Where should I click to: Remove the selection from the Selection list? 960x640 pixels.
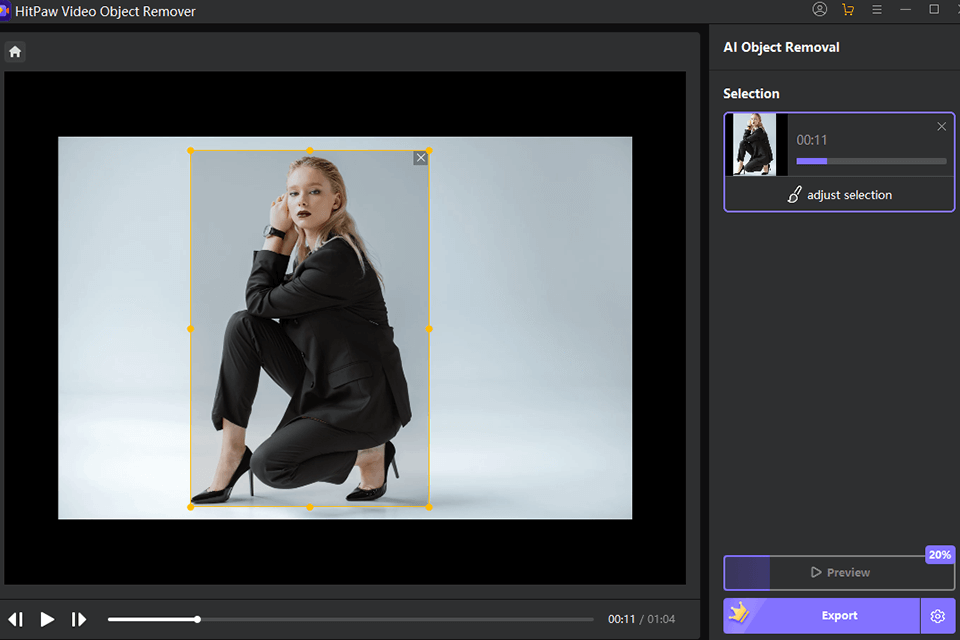(x=941, y=127)
